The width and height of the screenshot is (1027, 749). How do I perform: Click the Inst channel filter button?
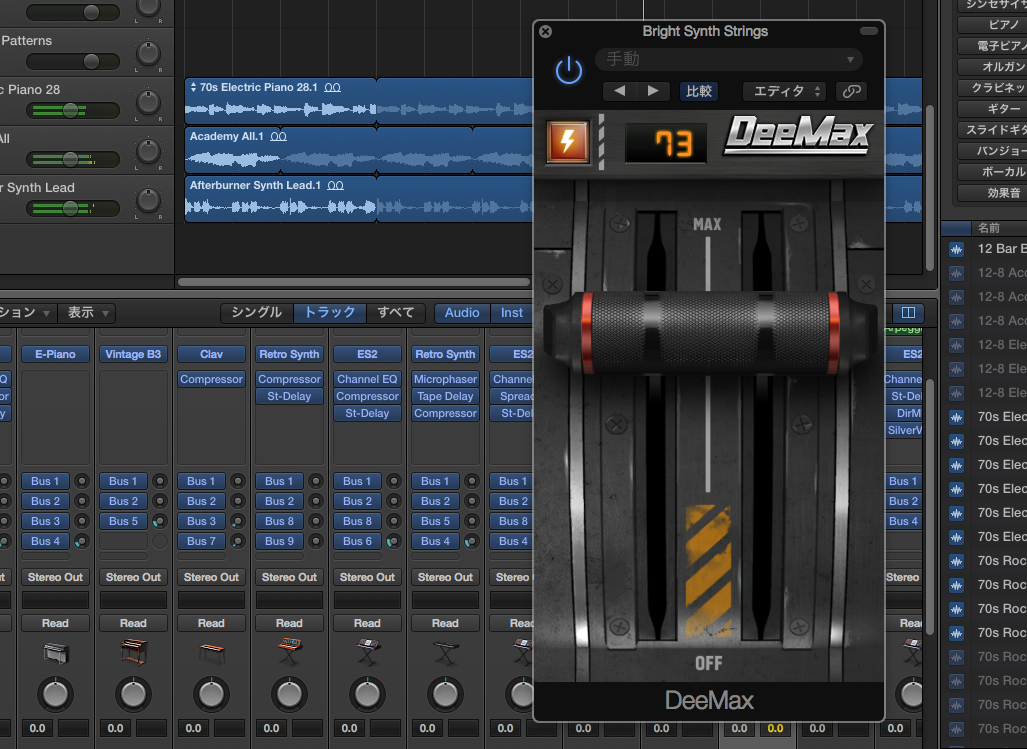(512, 313)
